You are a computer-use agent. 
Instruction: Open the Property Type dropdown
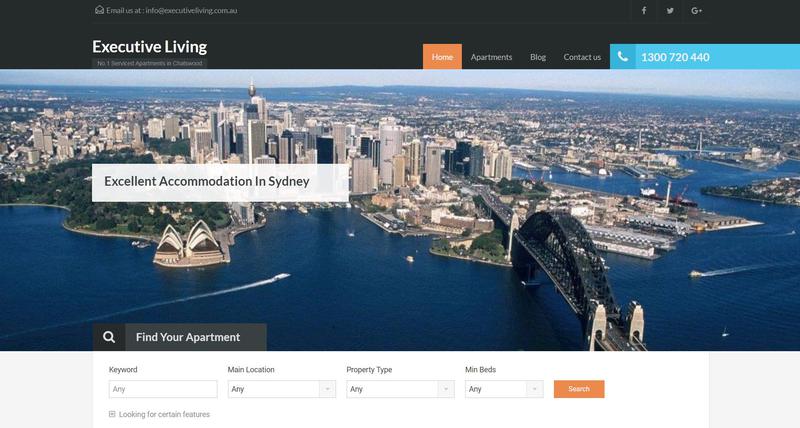(400, 389)
